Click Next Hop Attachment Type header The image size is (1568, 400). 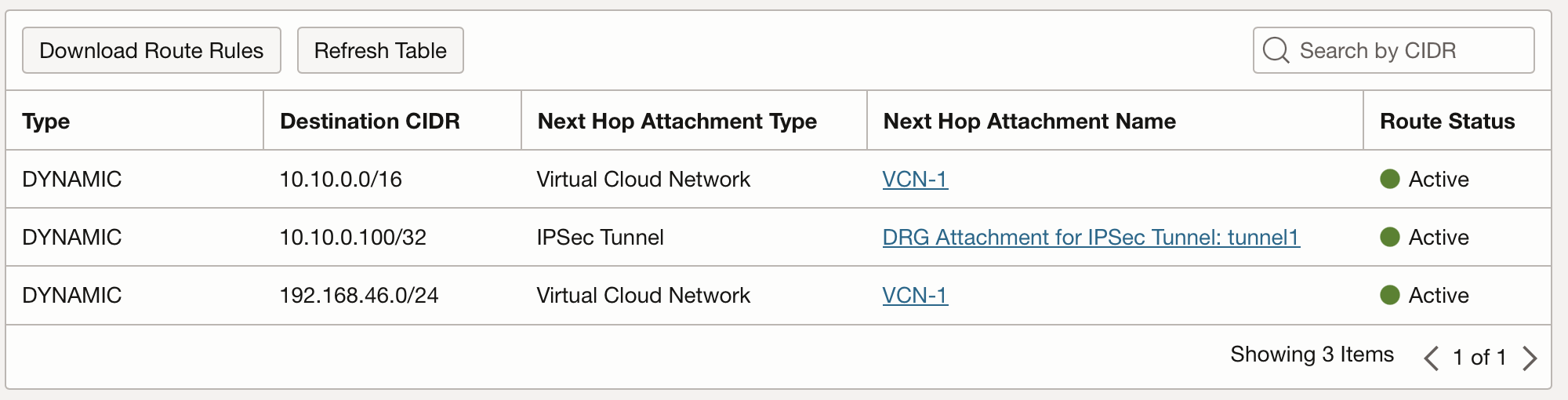pos(677,122)
